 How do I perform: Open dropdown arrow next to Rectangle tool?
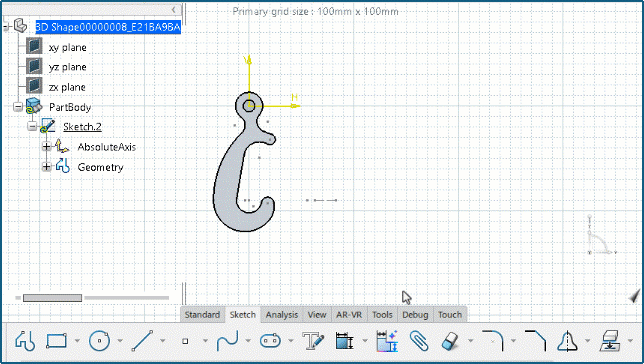tap(77, 341)
